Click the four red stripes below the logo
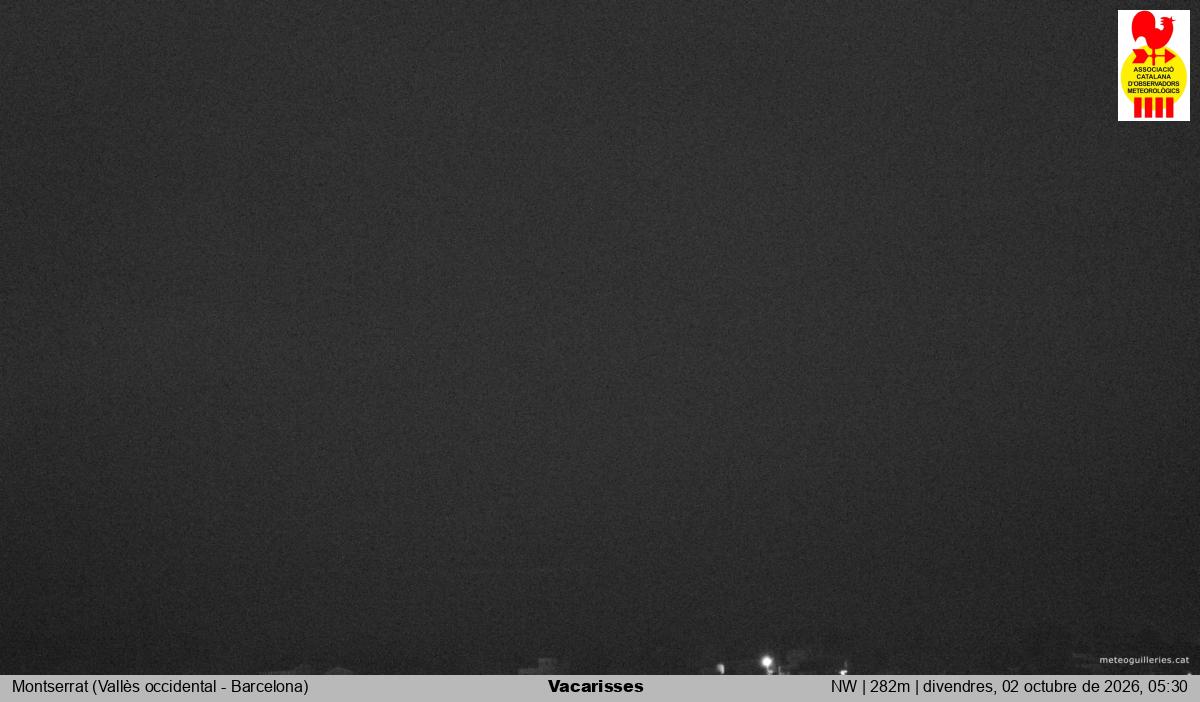This screenshot has width=1200, height=702. [1154, 107]
